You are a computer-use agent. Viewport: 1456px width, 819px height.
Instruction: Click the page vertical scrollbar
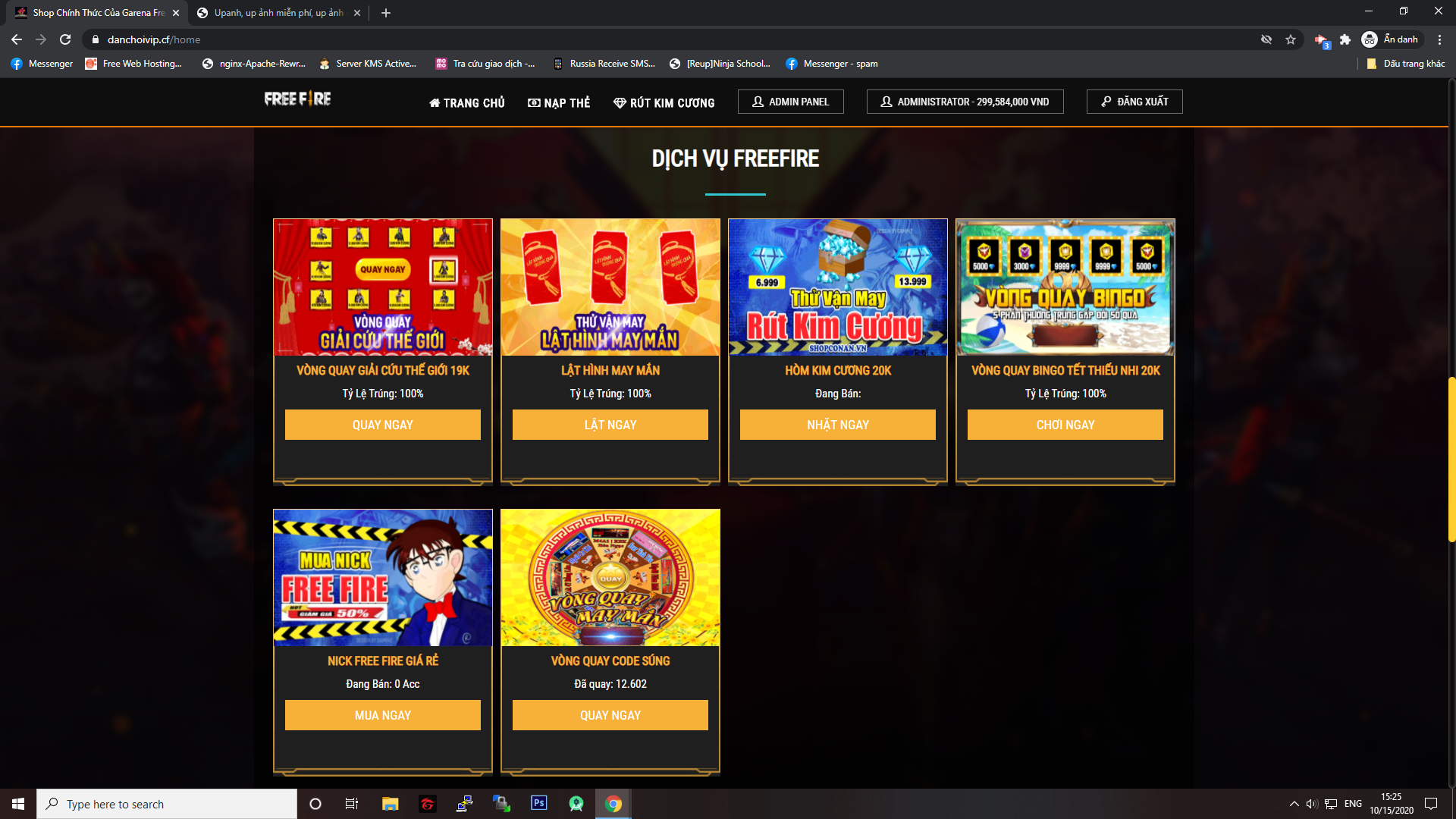pos(1451,459)
